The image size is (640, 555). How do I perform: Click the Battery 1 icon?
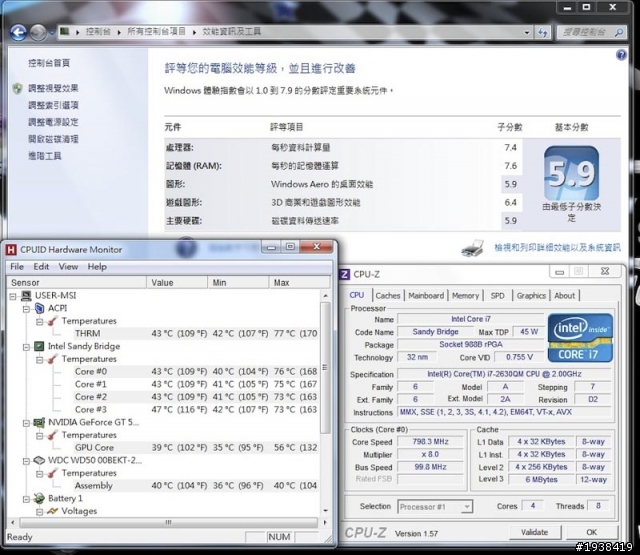pyautogui.click(x=39, y=498)
